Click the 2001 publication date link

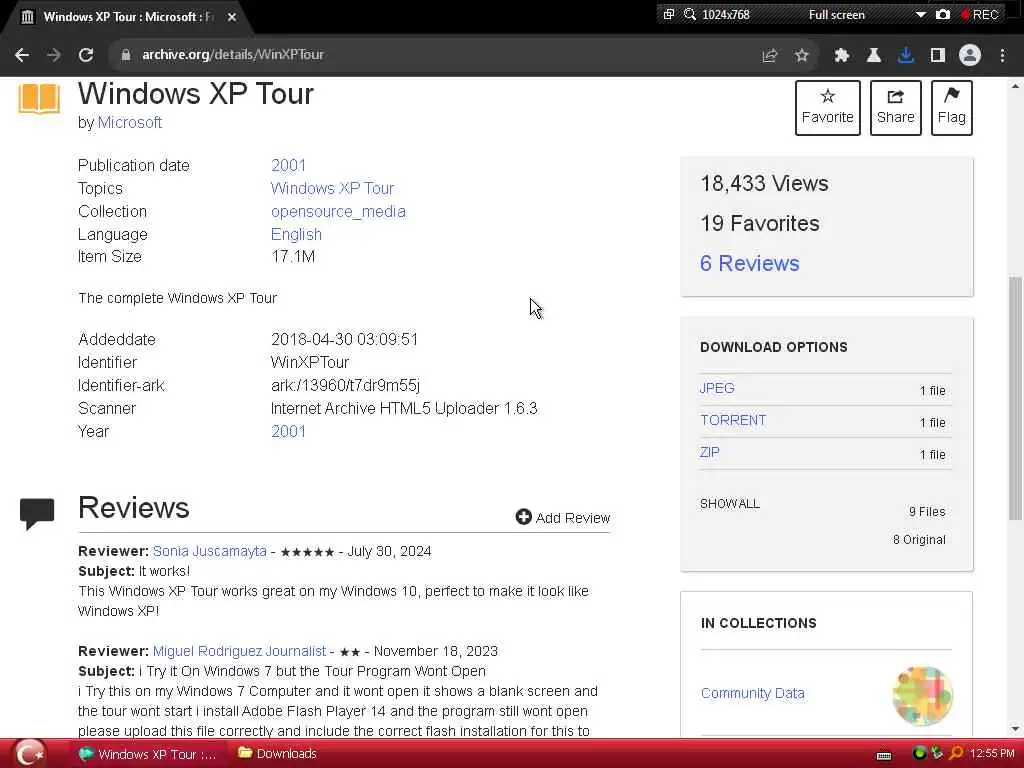288,165
